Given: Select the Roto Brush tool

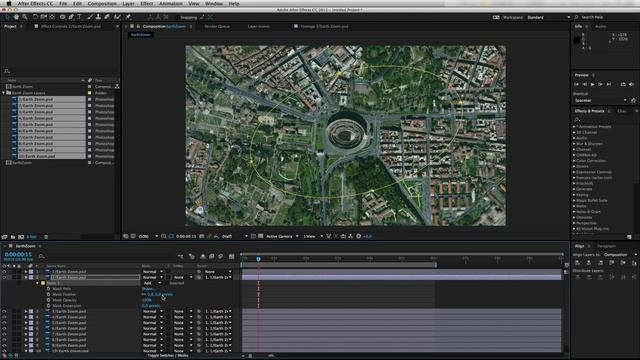Looking at the screenshot, I should pos(118,17).
